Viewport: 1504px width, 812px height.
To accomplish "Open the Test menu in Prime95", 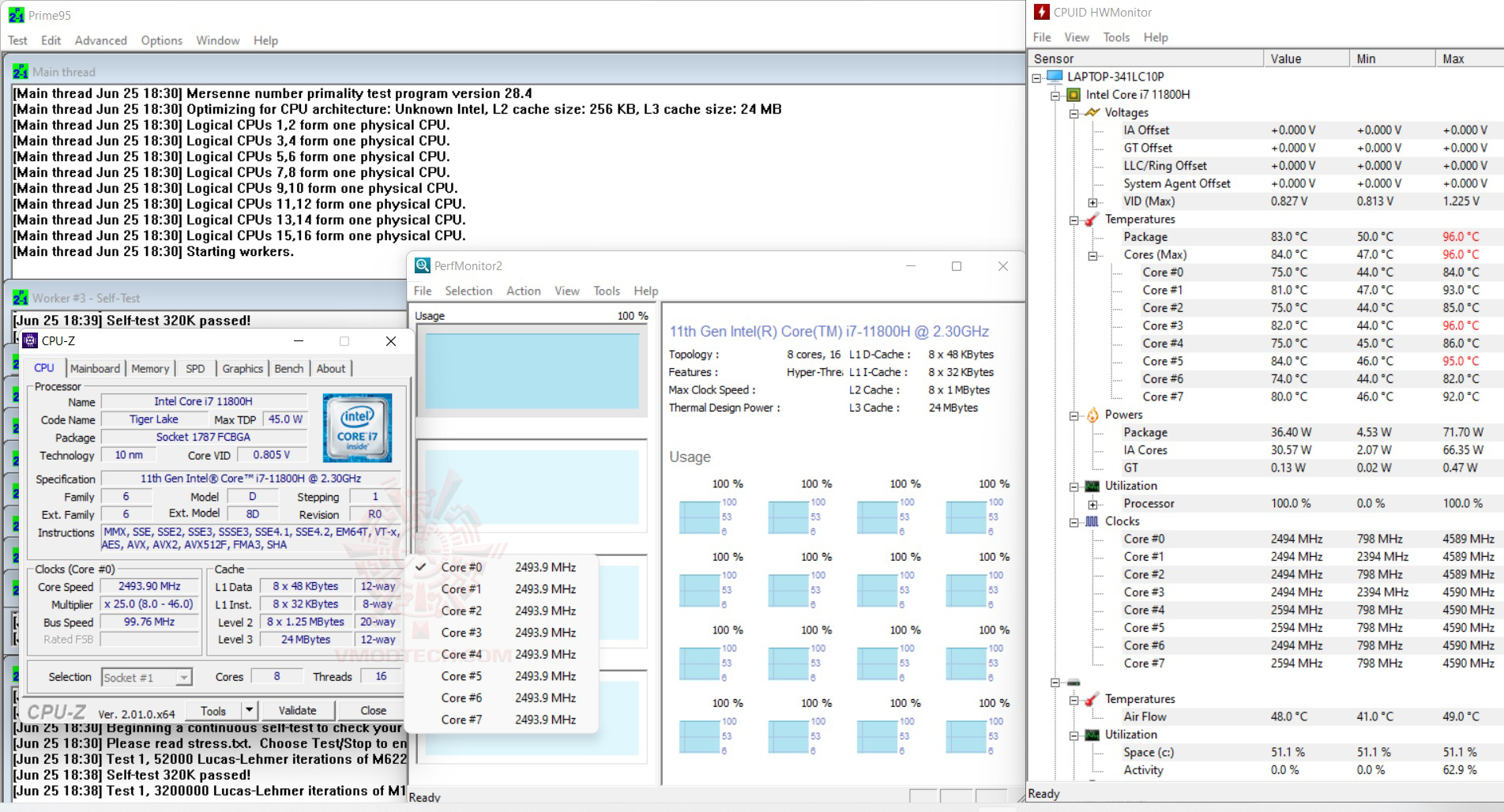I will (x=17, y=40).
